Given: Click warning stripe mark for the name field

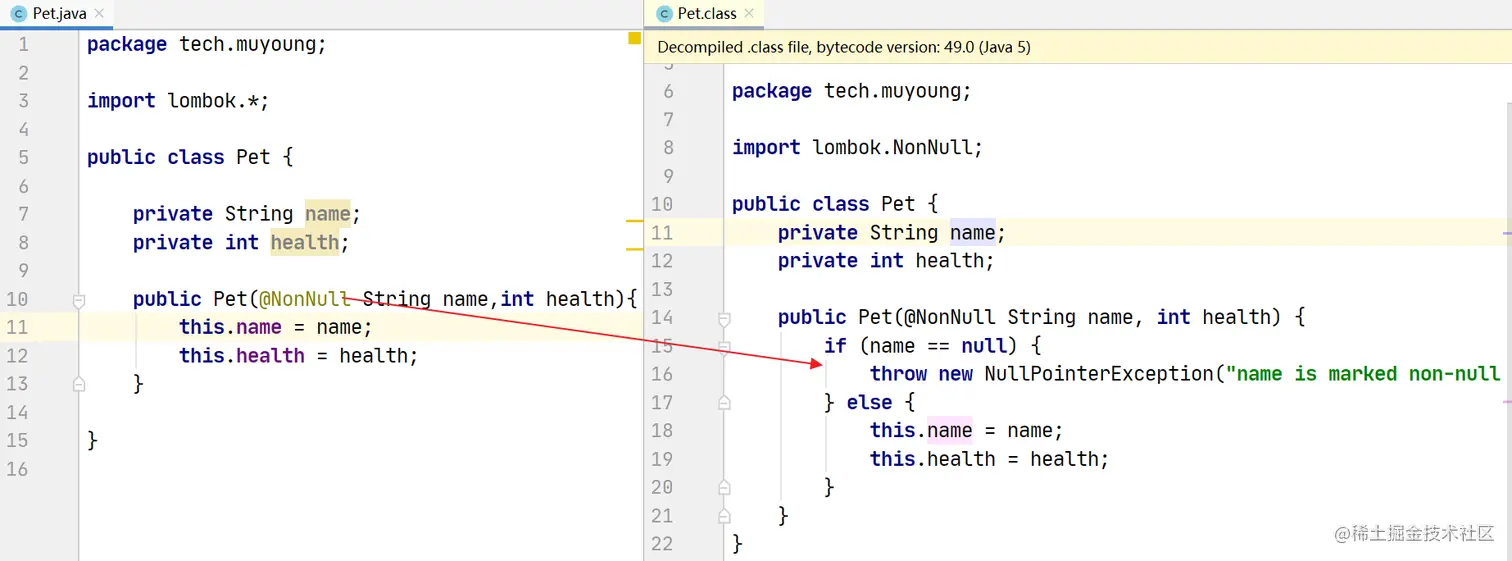Looking at the screenshot, I should [x=634, y=219].
